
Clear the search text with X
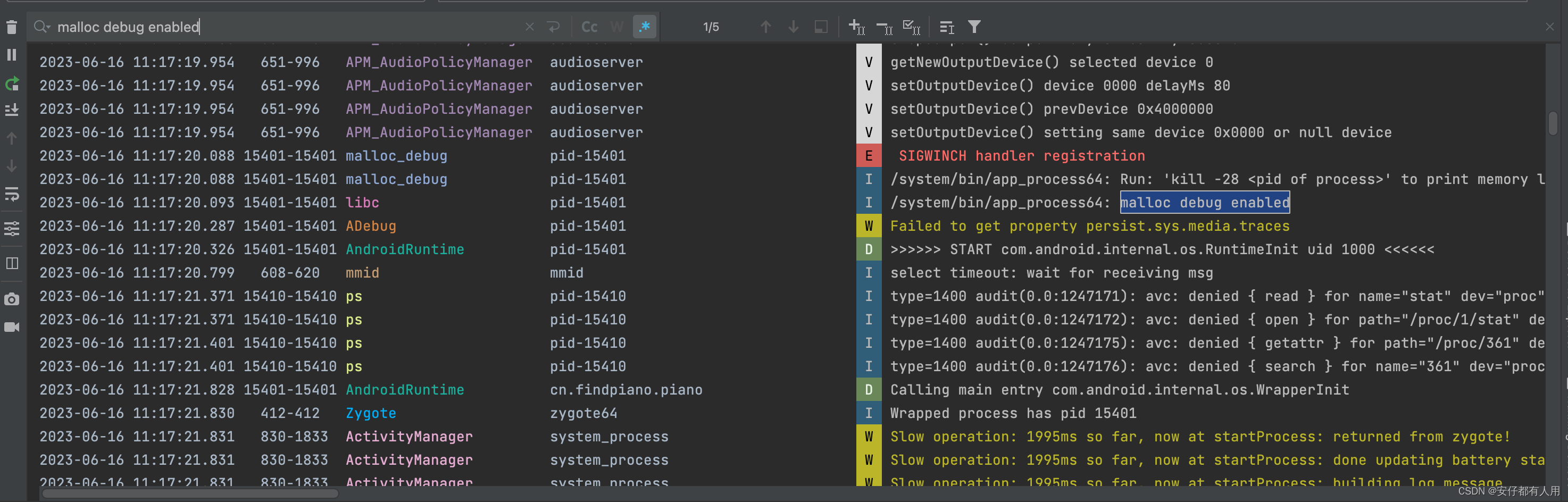click(x=530, y=27)
